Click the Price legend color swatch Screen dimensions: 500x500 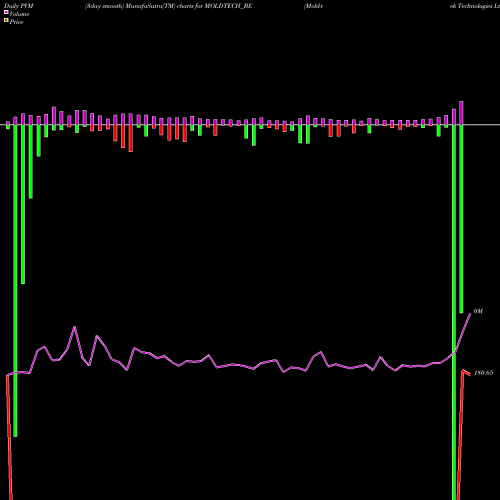click(6, 21)
